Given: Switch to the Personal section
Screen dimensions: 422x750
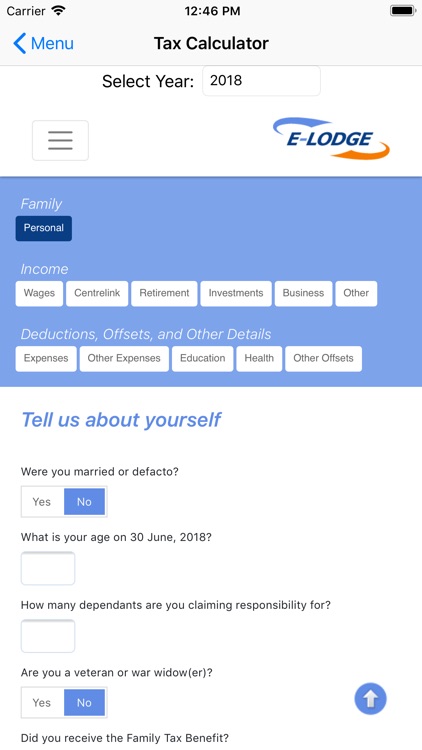Looking at the screenshot, I should (x=44, y=228).
